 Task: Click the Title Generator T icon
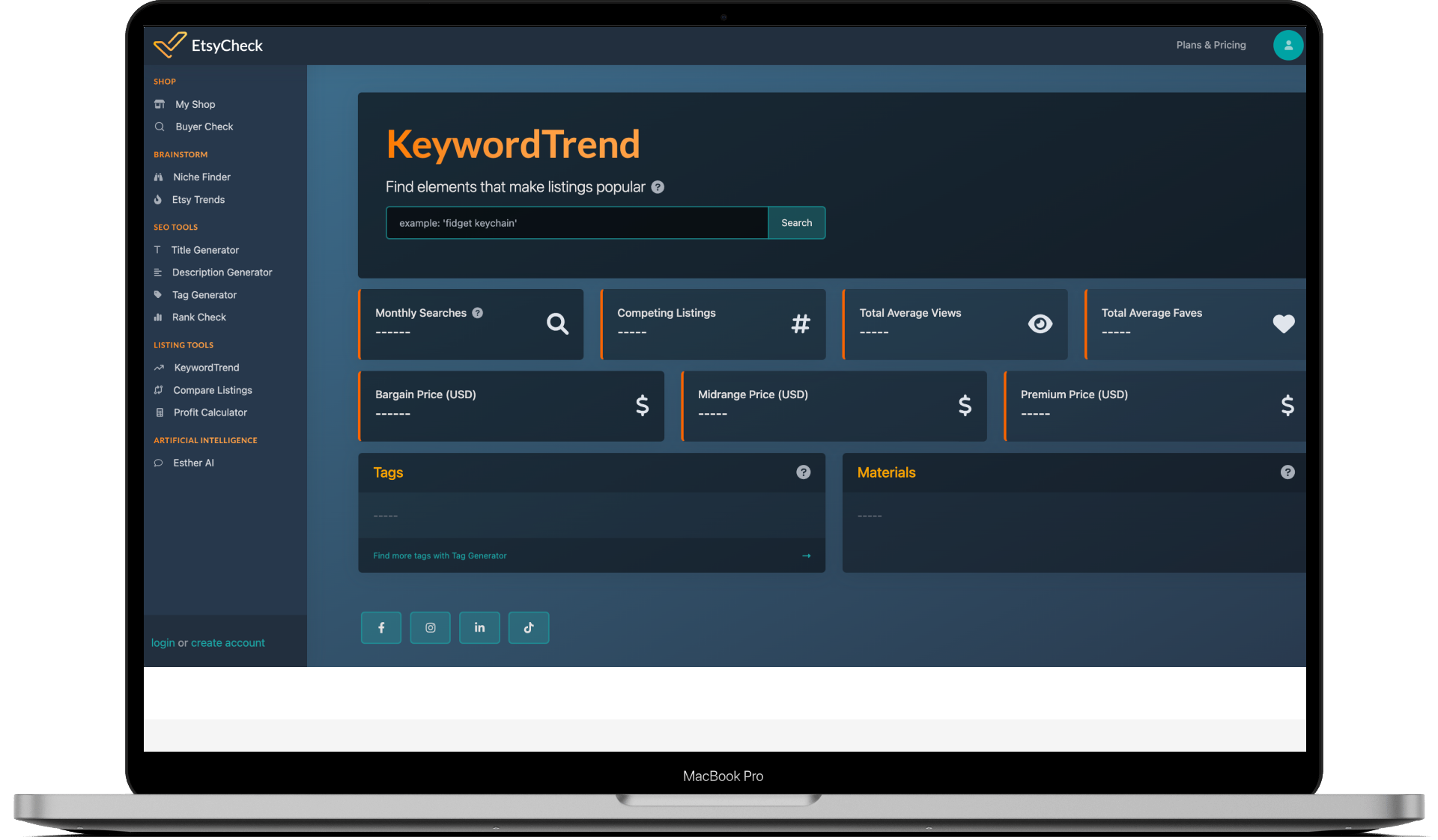tap(157, 250)
